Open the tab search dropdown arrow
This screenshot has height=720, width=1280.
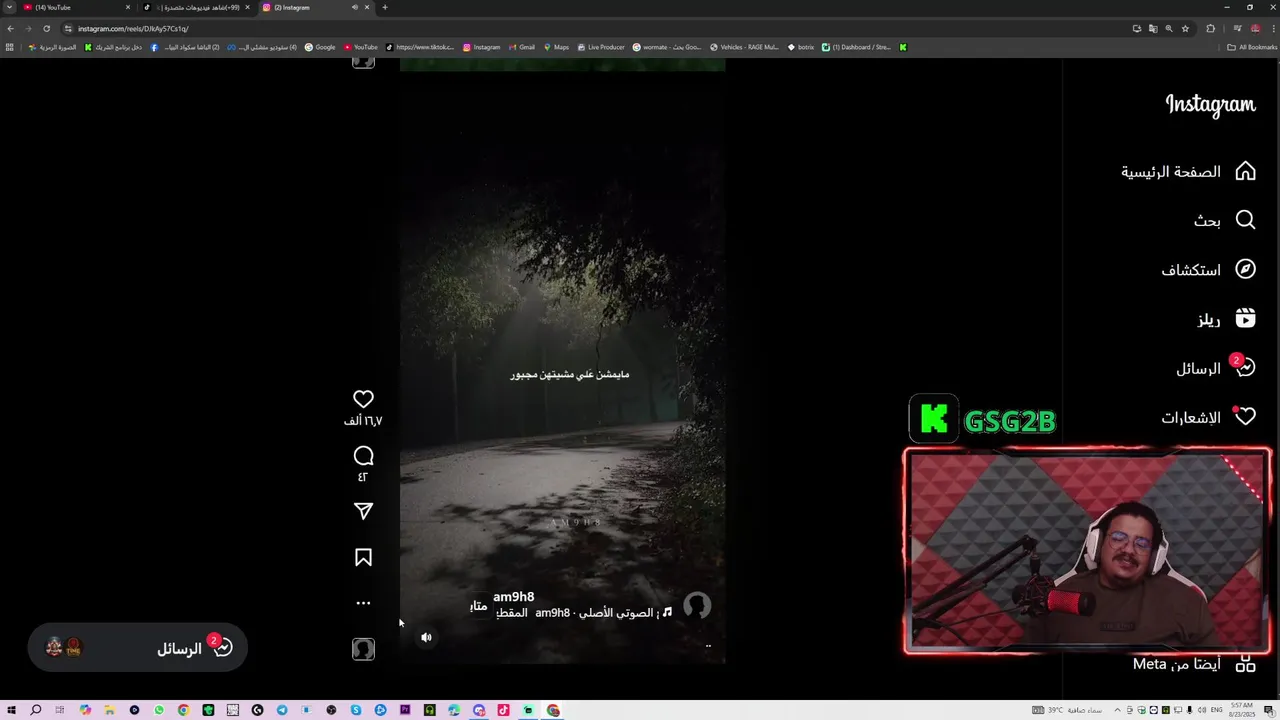(8, 7)
